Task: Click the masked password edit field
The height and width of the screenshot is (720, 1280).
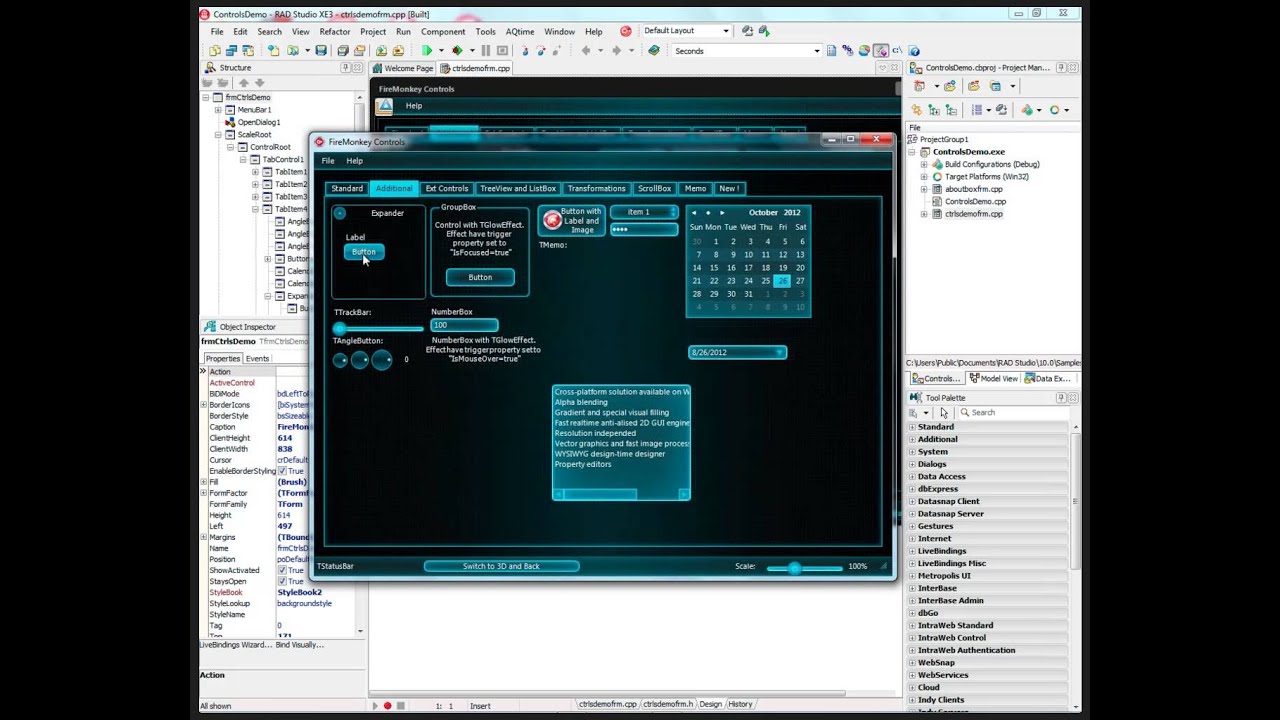Action: click(643, 229)
